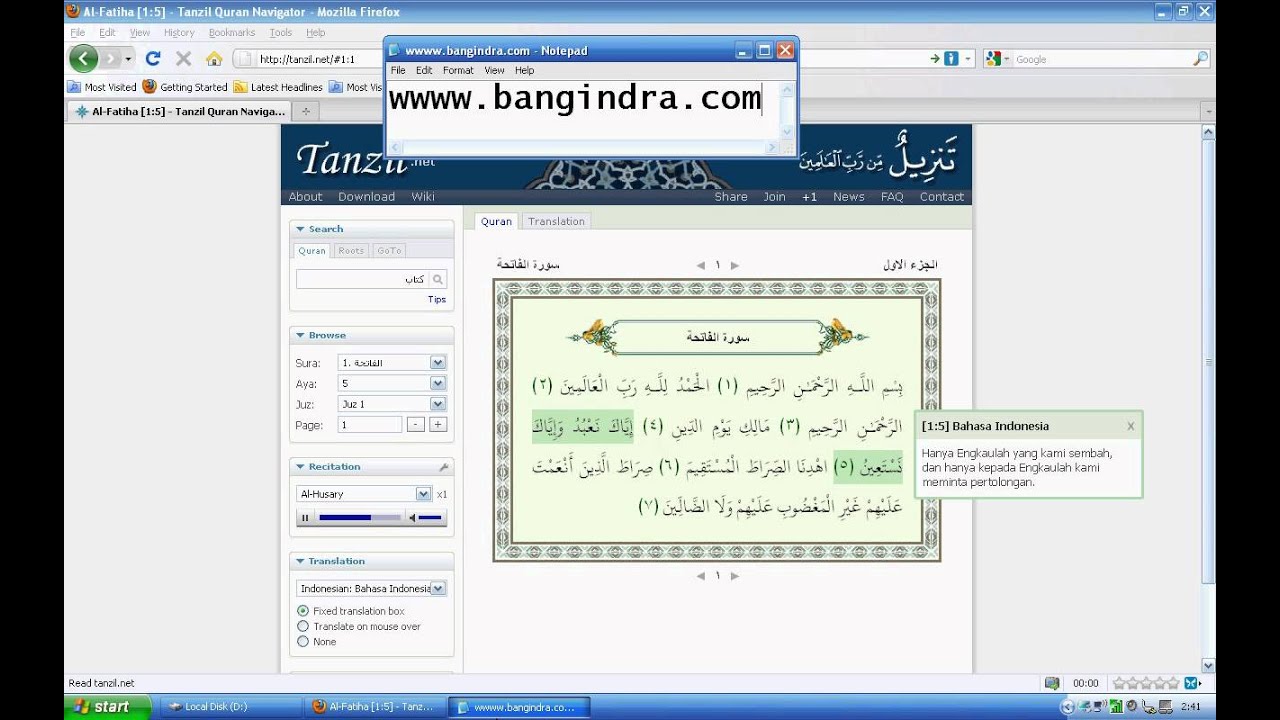Click the blue icon right of the Go arrow
The height and width of the screenshot is (720, 1280).
(951, 59)
